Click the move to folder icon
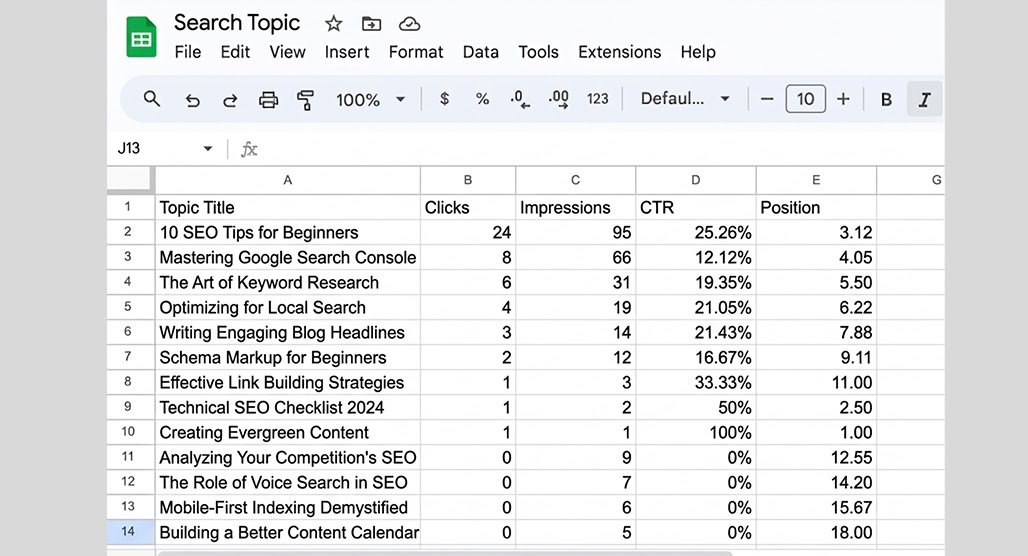Viewport: 1028px width, 556px height. (x=371, y=24)
